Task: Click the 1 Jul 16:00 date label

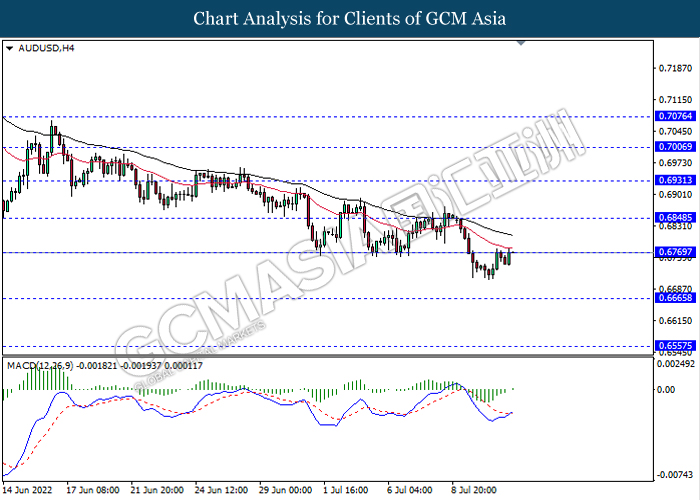Action: [346, 490]
